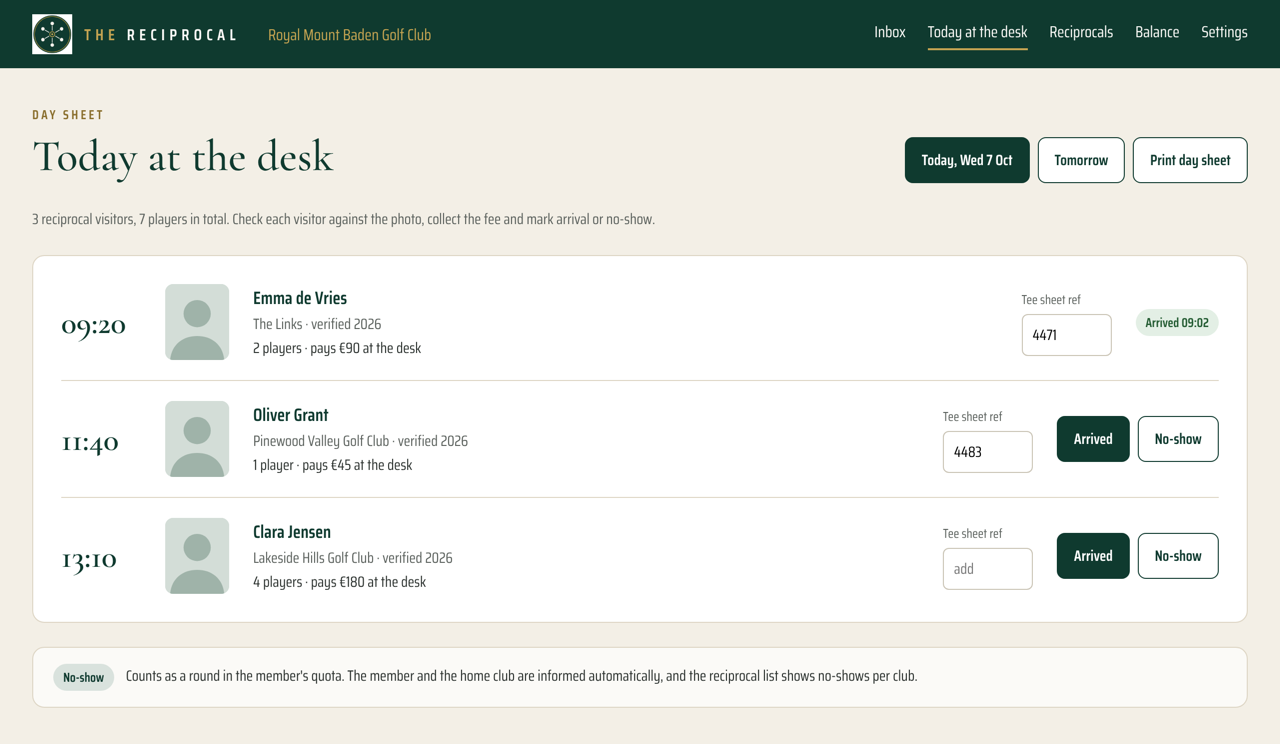1280x744 pixels.
Task: Click the No-show legend badge
Action: 83,677
